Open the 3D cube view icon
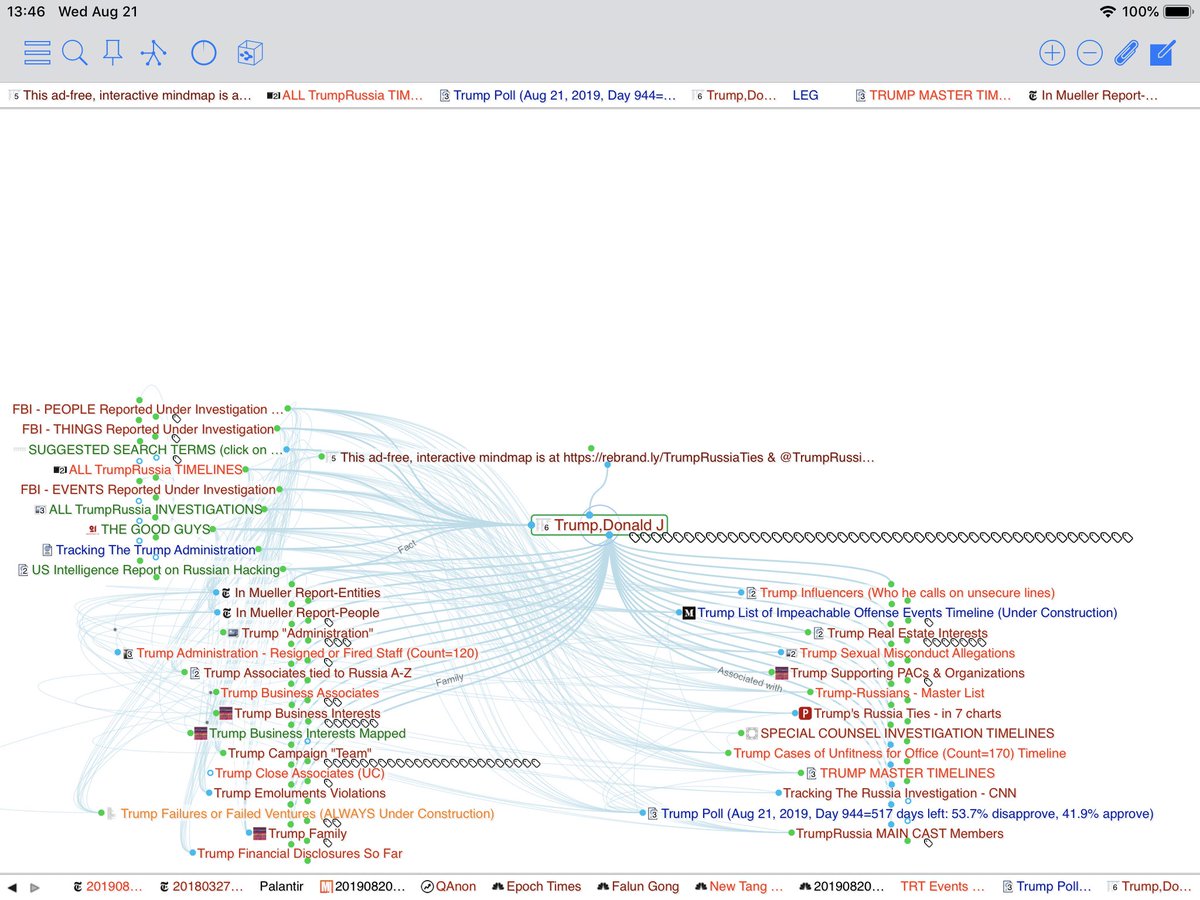This screenshot has width=1200, height=900. [x=249, y=53]
